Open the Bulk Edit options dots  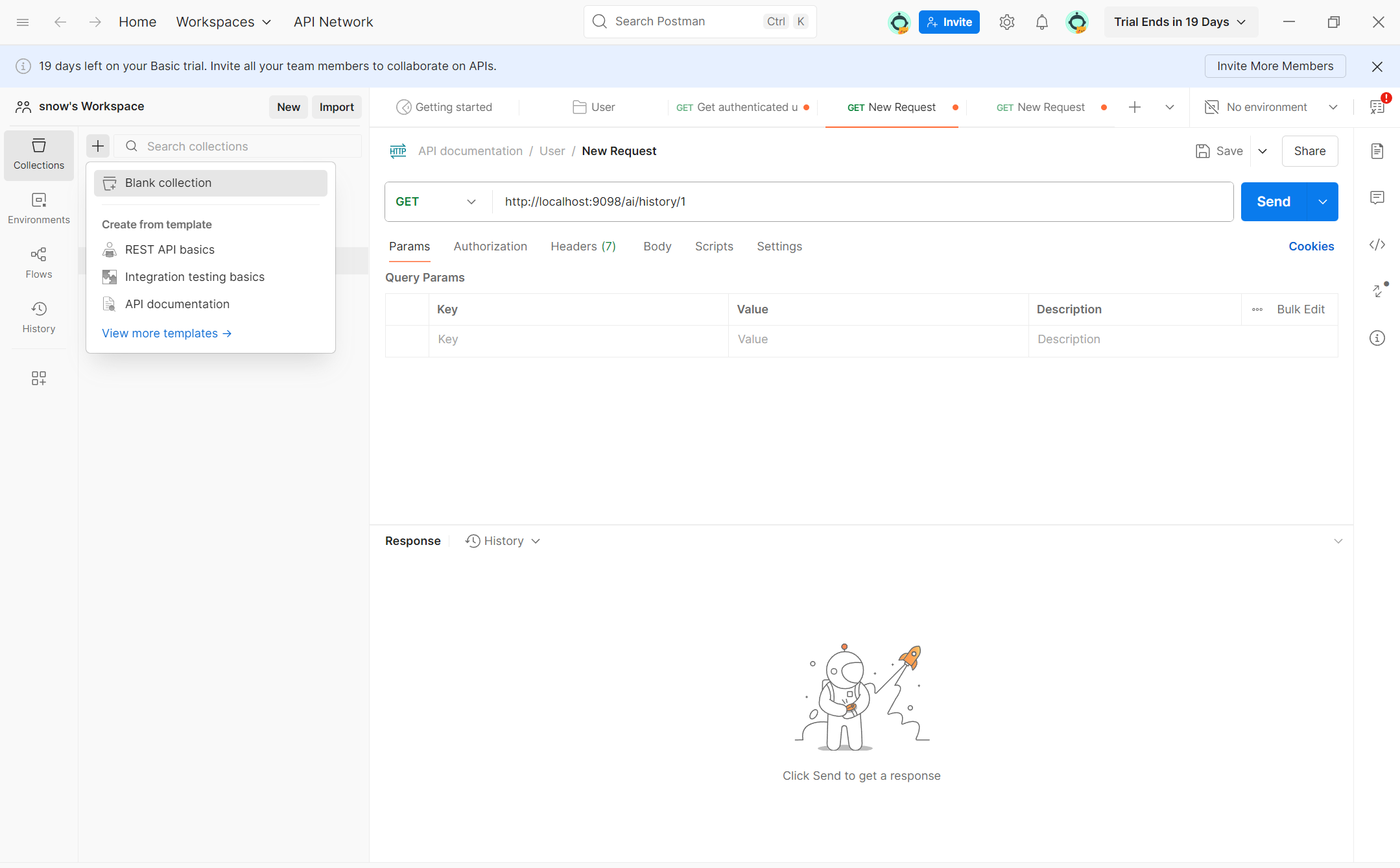click(1257, 309)
